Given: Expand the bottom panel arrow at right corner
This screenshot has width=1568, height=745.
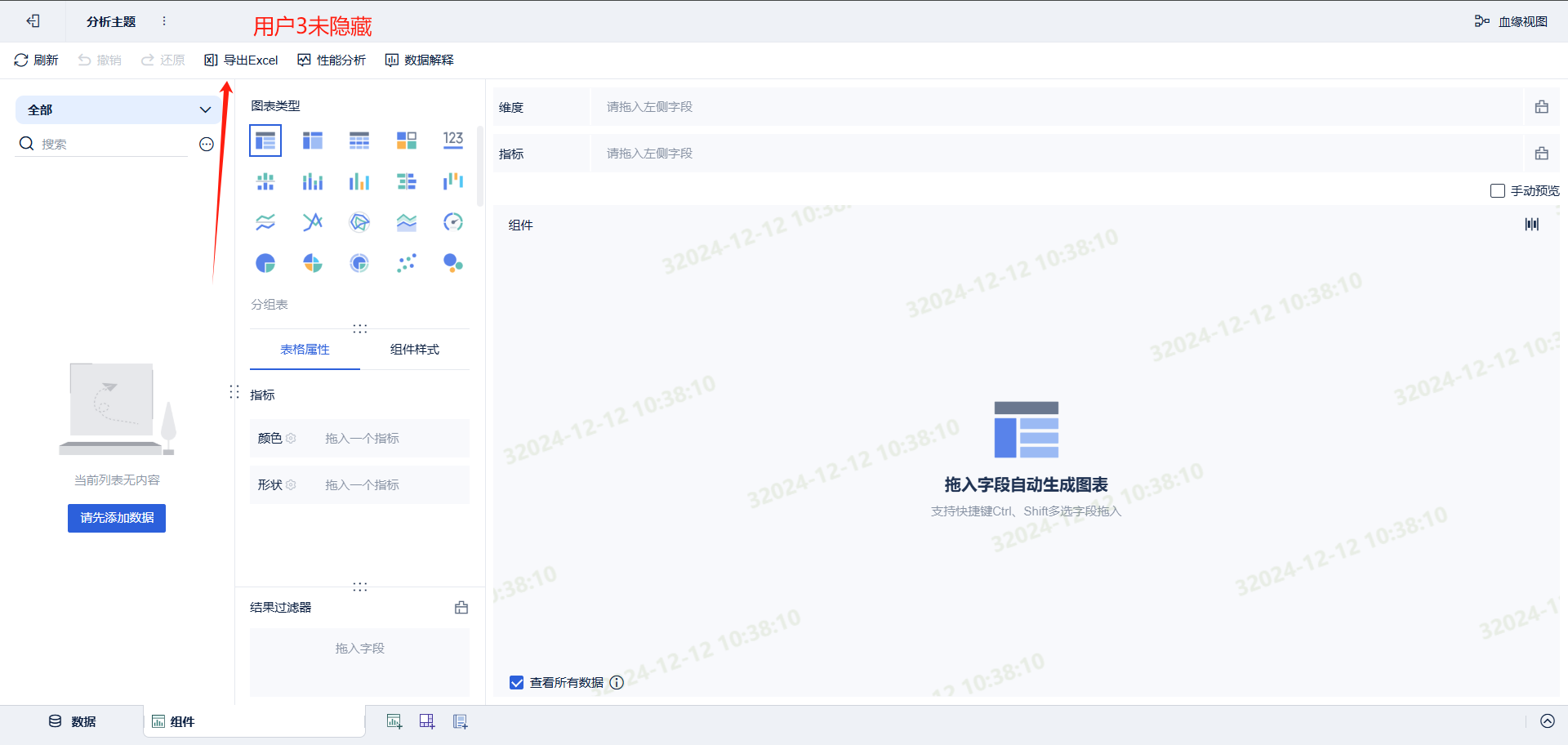Looking at the screenshot, I should pyautogui.click(x=1548, y=721).
